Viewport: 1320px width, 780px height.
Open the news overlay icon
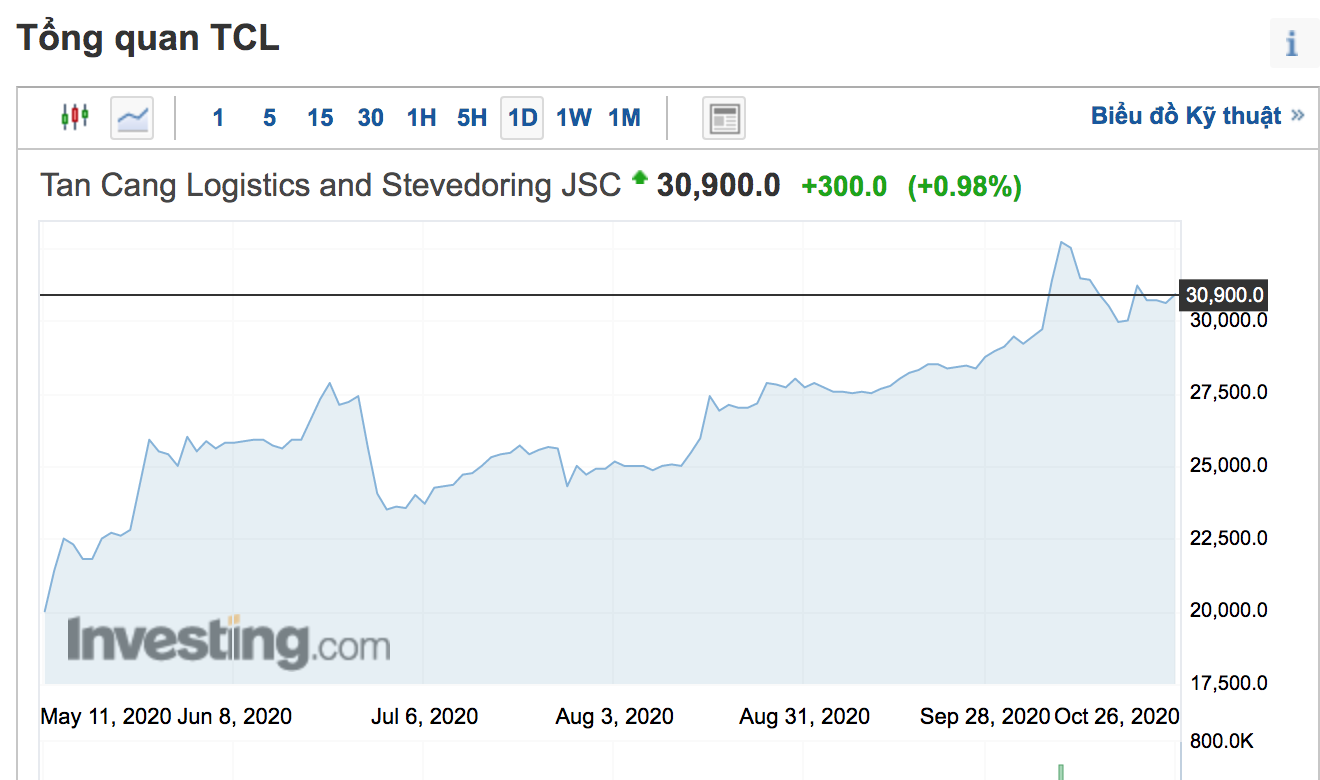724,118
